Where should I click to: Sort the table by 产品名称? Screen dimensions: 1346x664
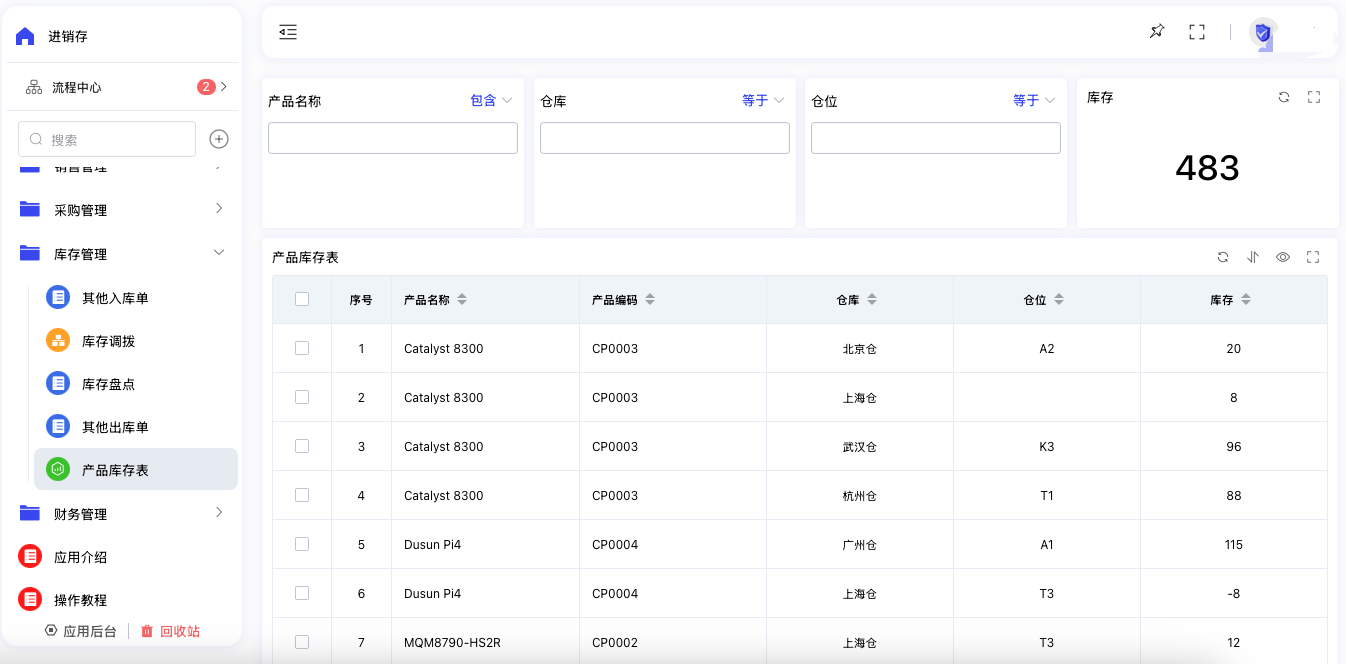(461, 300)
